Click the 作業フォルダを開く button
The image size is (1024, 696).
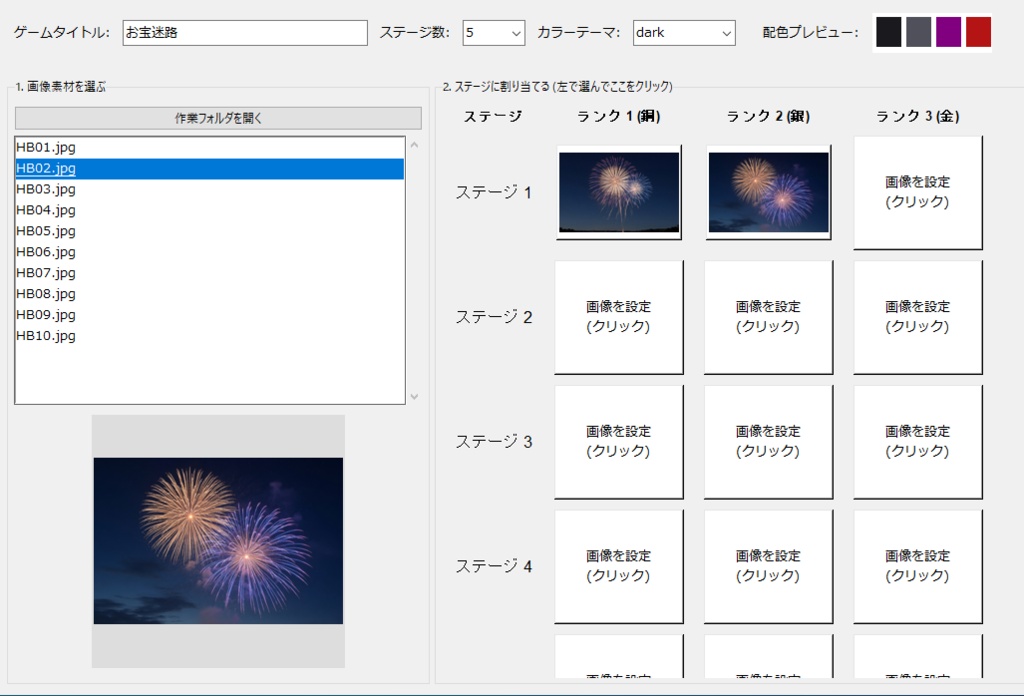(218, 118)
